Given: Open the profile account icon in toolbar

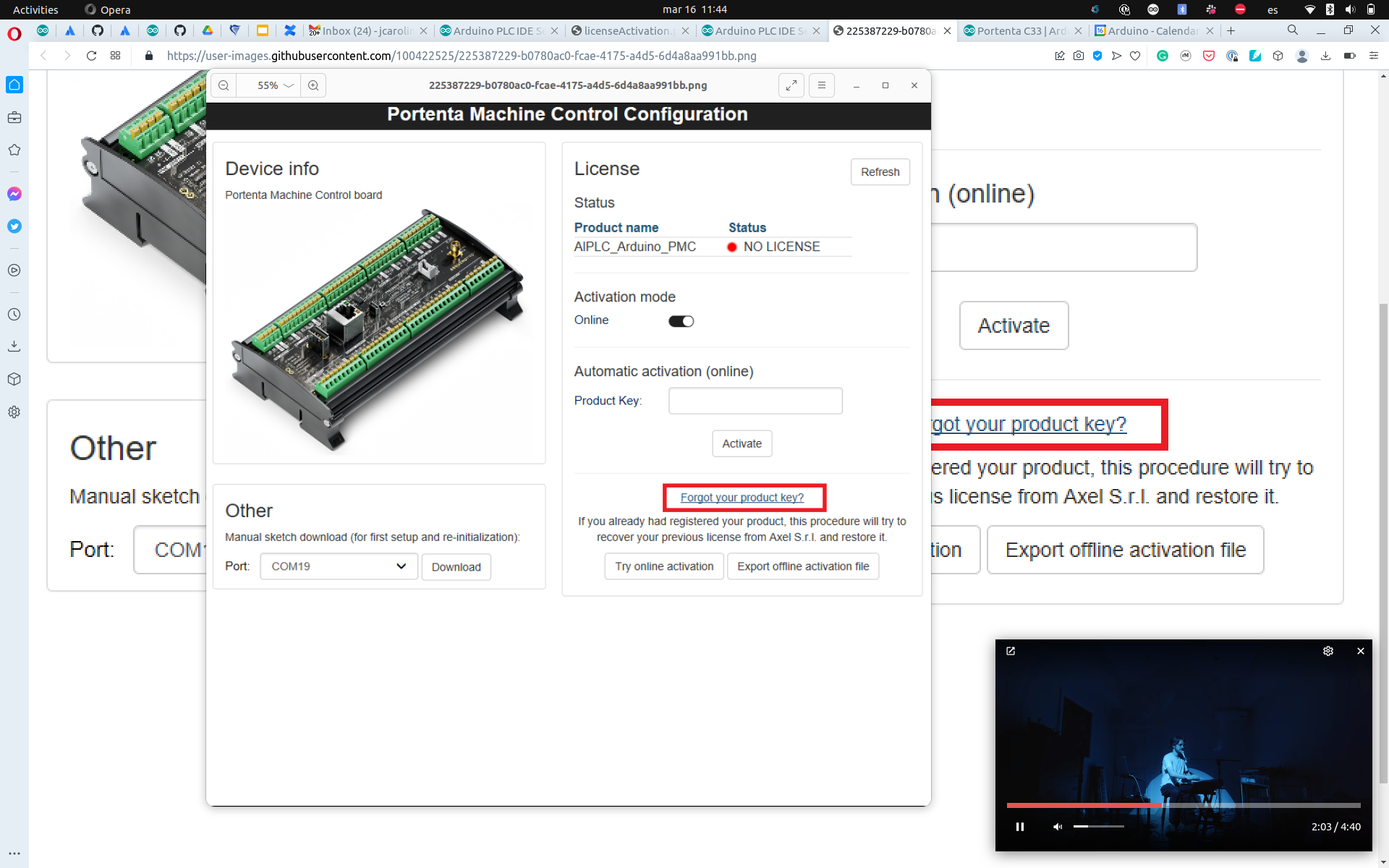Looking at the screenshot, I should (1302, 56).
